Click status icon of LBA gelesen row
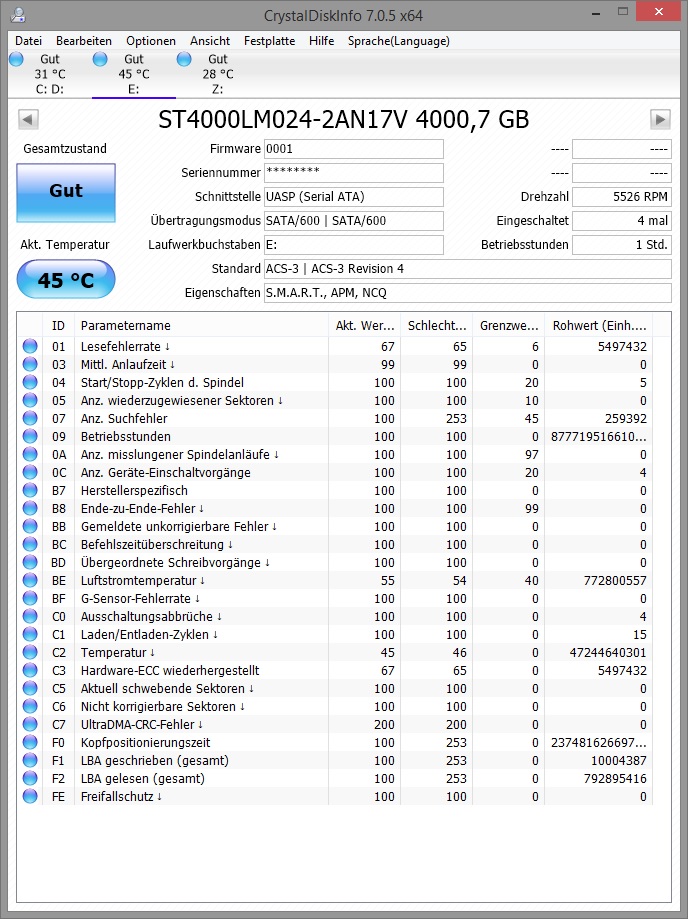This screenshot has width=688, height=919. (30, 779)
